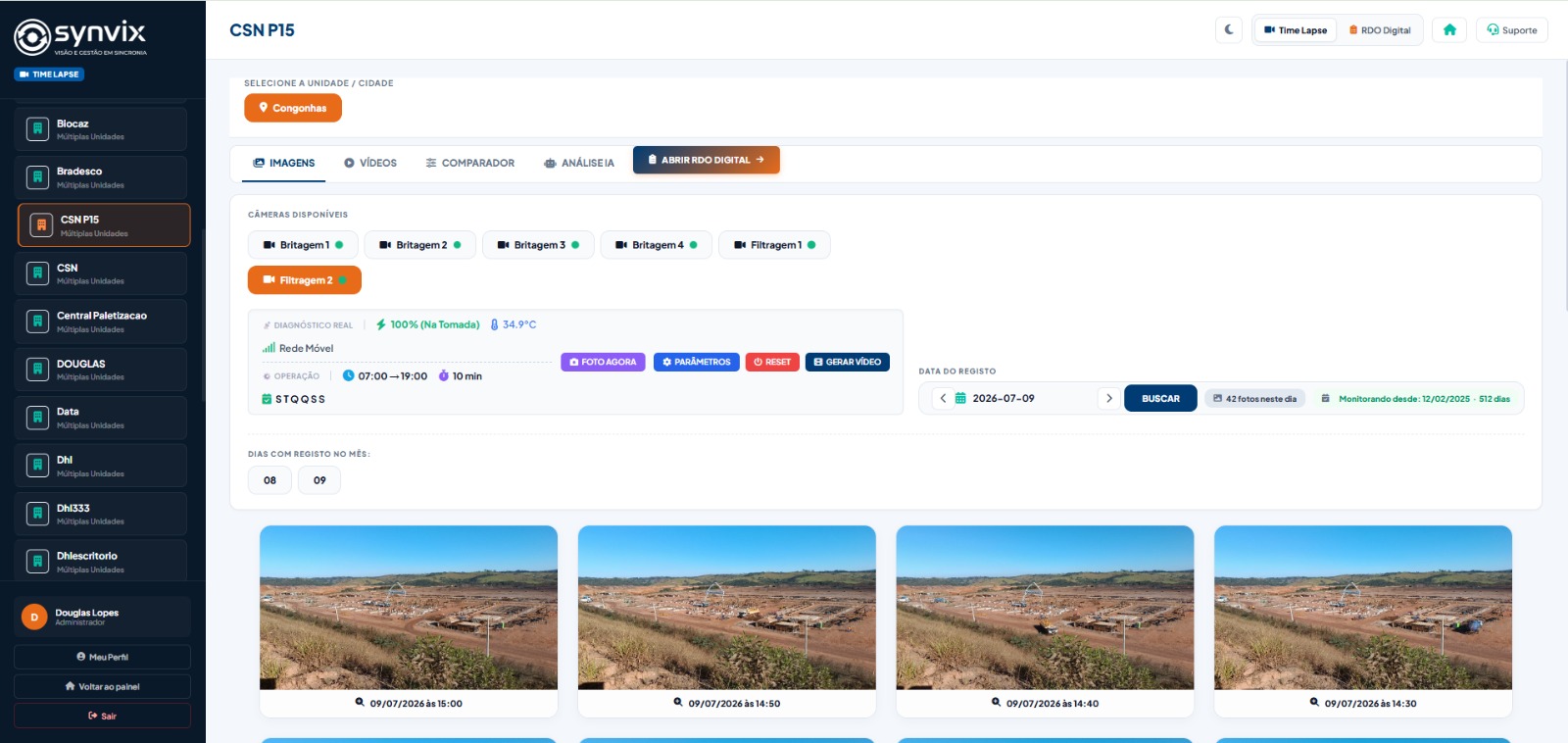Image resolution: width=1568 pixels, height=743 pixels.
Task: Switch to RDO Digital mode
Action: [x=1380, y=29]
